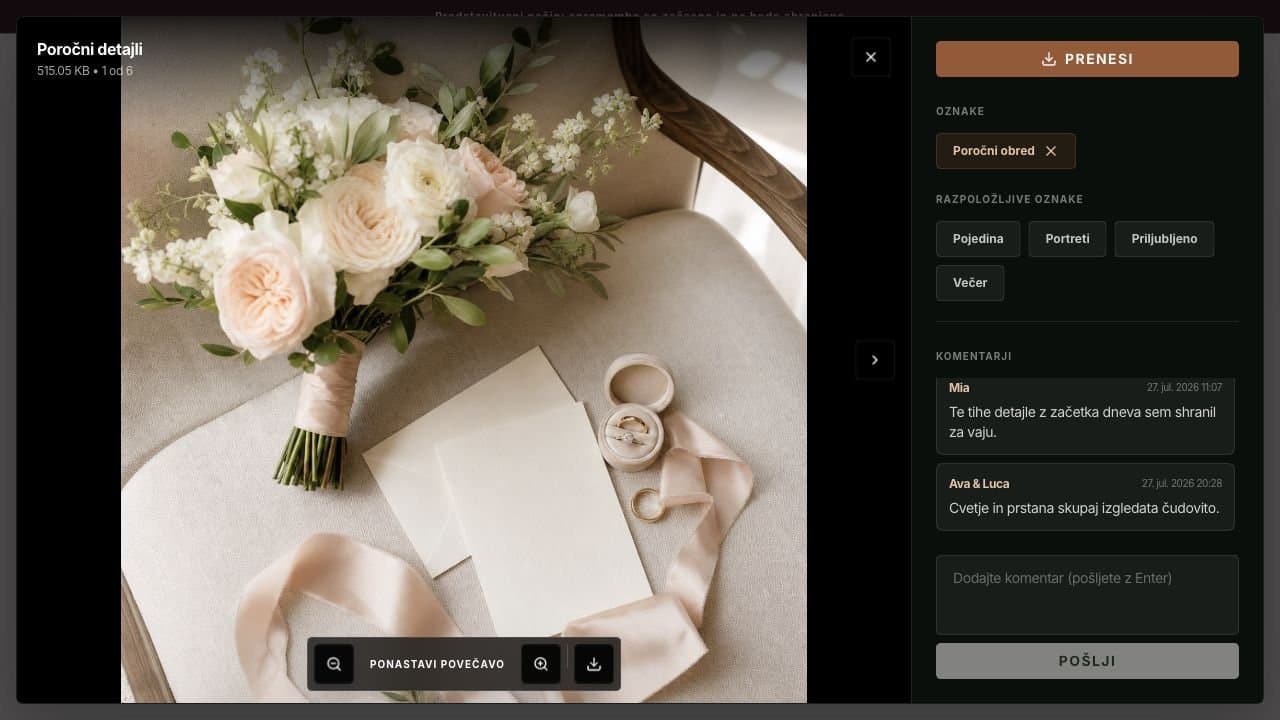Click the POŠLJI send button
Screen dimensions: 1280x720
[1087, 661]
